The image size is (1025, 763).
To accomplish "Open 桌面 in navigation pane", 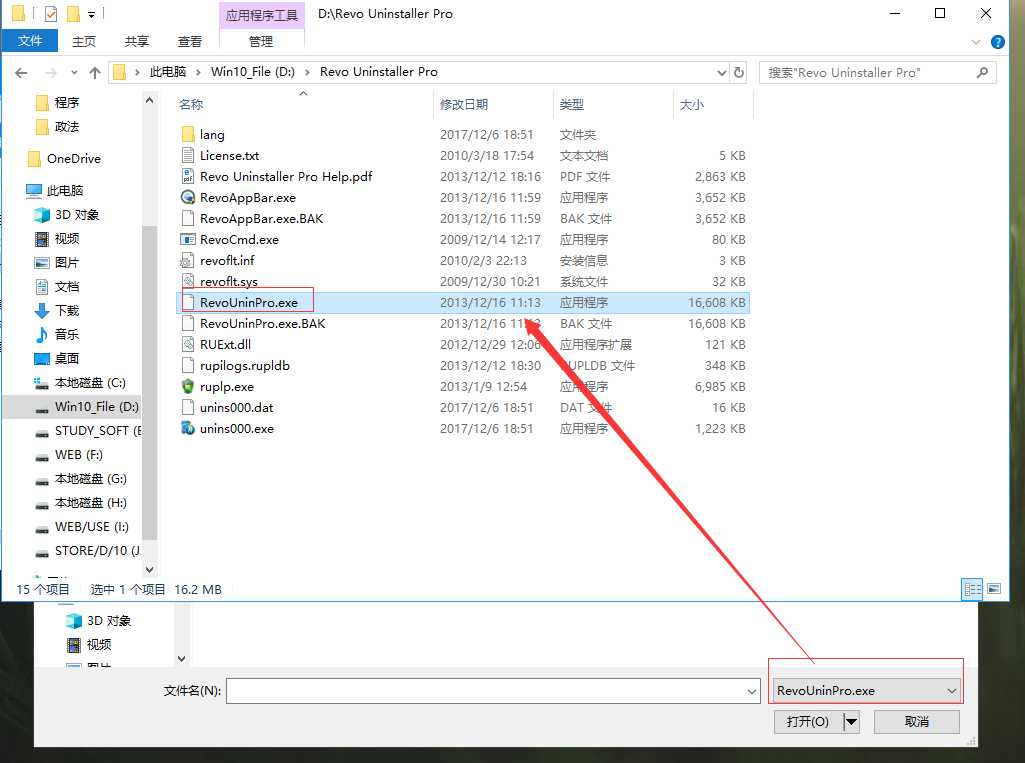I will [66, 359].
